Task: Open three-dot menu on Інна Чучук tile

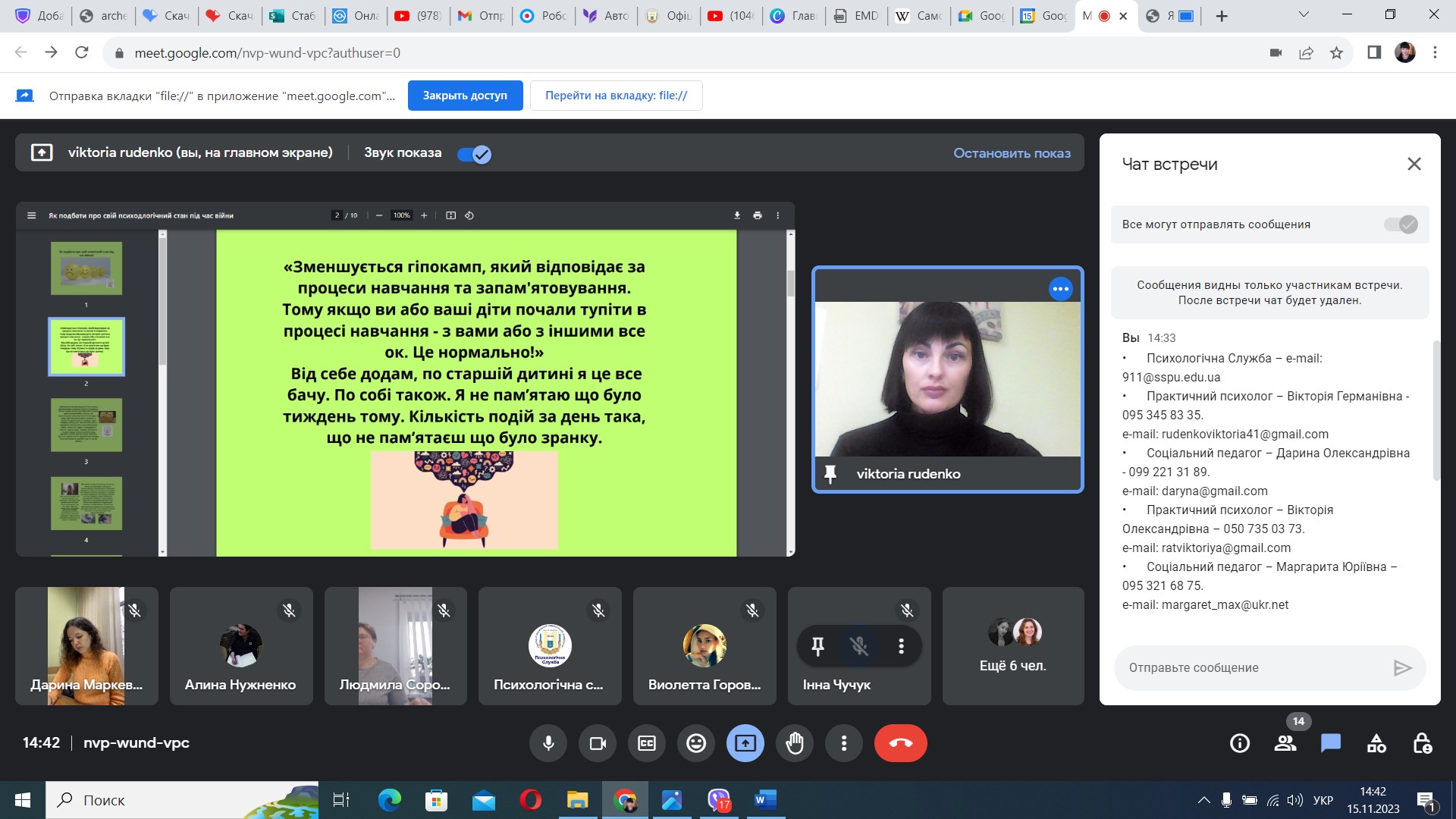Action: [x=901, y=646]
